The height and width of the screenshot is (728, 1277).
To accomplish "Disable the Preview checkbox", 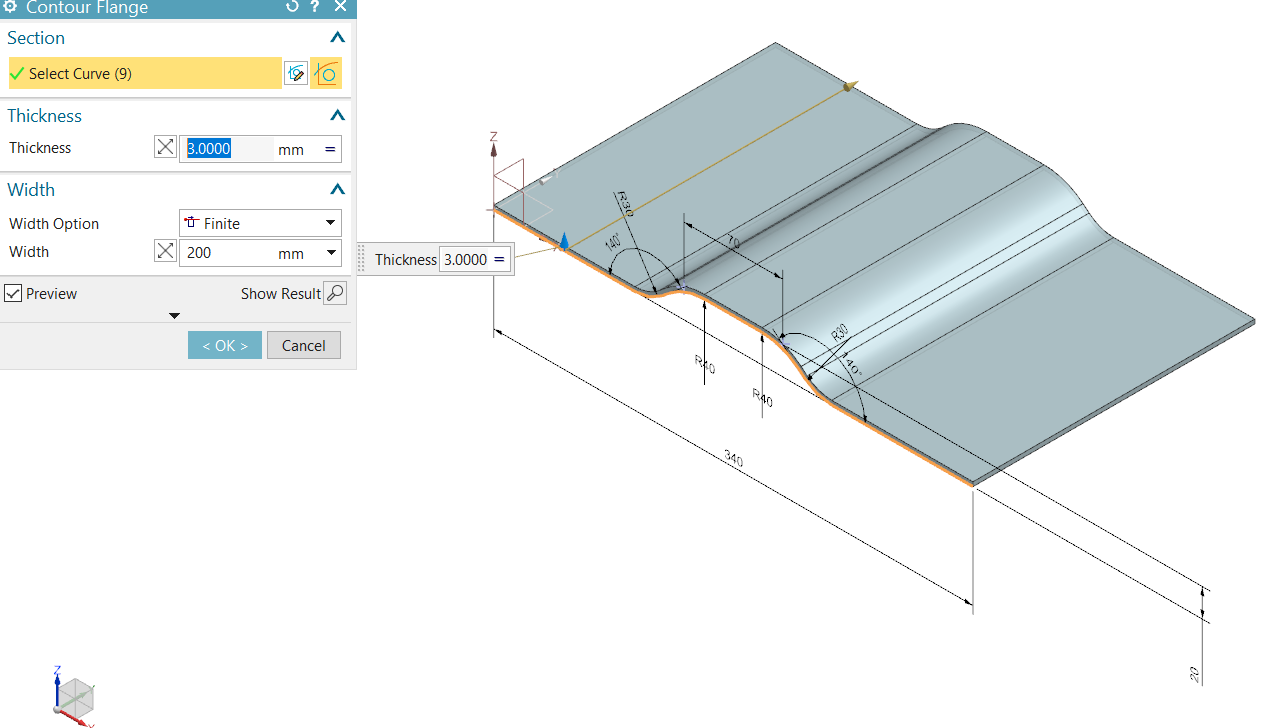I will point(13,292).
